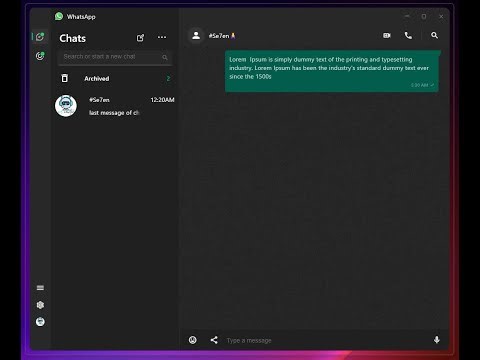
Task: Click the contact profile icon in chat header
Action: [x=196, y=35]
